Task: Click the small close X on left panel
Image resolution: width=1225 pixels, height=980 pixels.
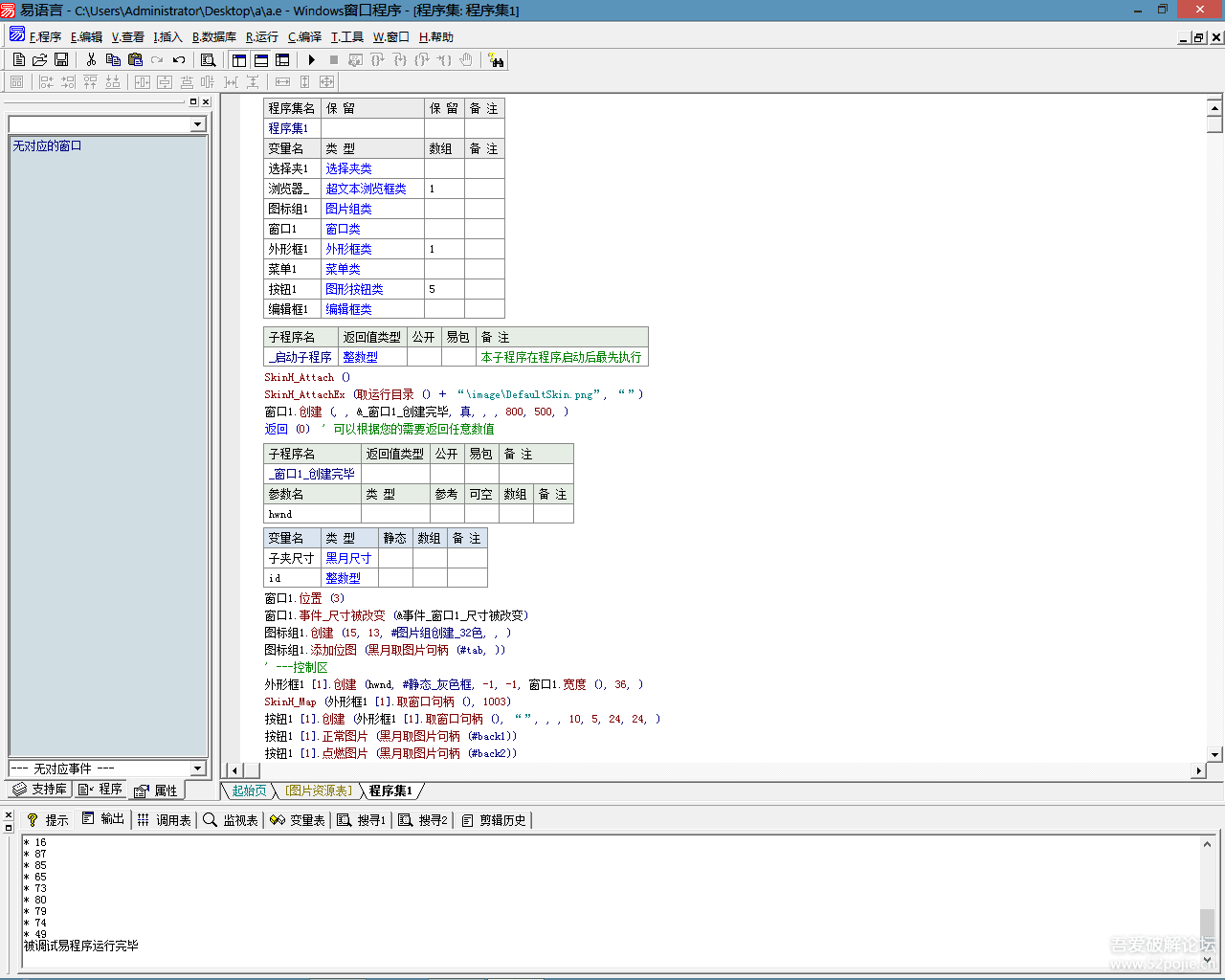Action: coord(206,101)
